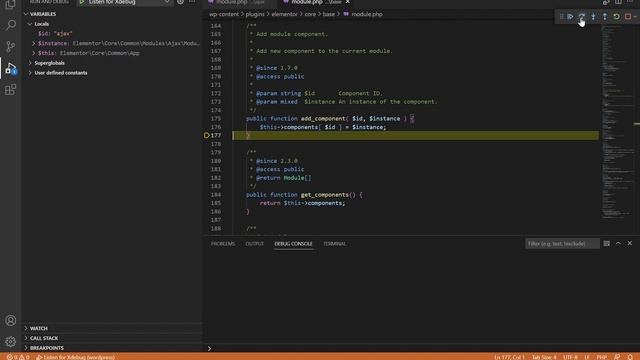Open the Accounts menu icon
Image resolution: width=640 pixels, height=360 pixels.
(x=11, y=320)
